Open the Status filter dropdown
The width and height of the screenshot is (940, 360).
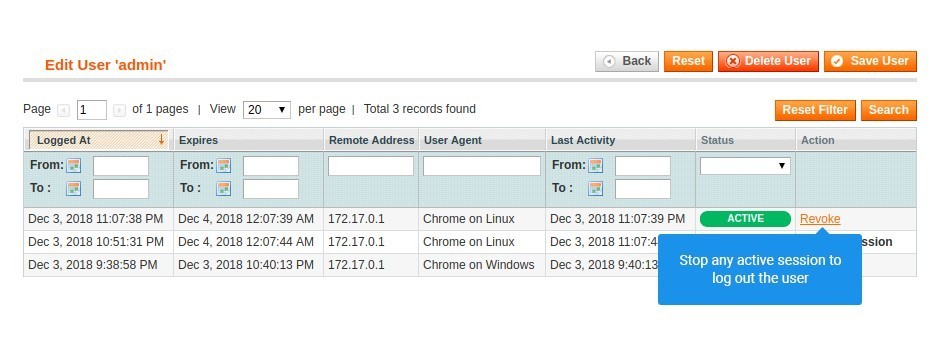pyautogui.click(x=745, y=166)
